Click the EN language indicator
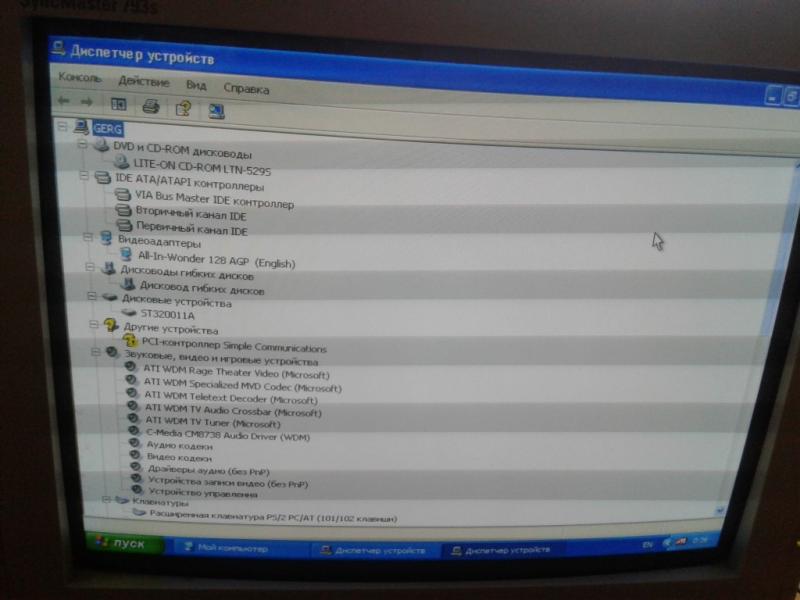Viewport: 800px width, 600px height. [x=647, y=544]
